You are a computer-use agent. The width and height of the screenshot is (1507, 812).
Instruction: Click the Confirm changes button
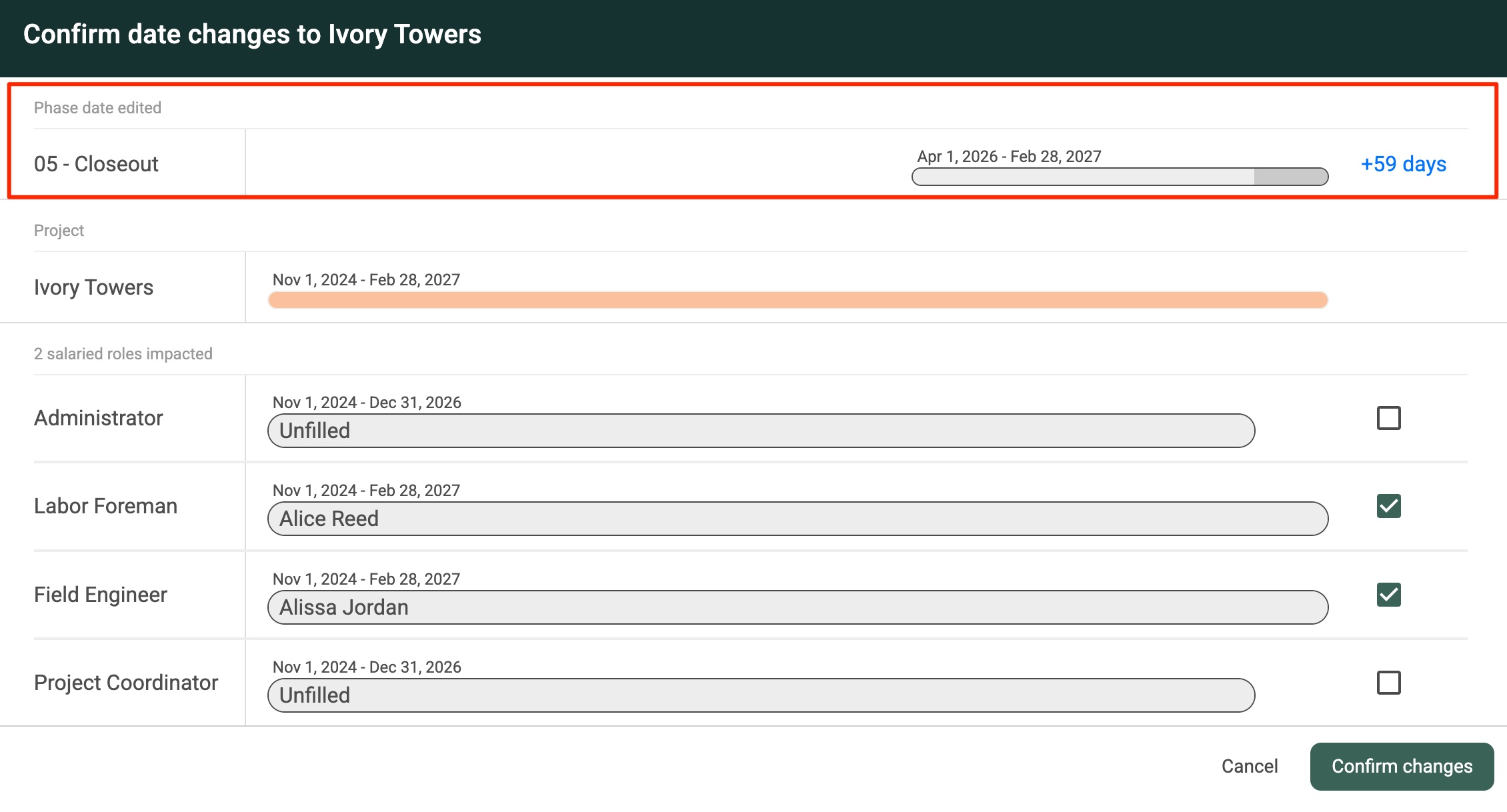tap(1402, 767)
